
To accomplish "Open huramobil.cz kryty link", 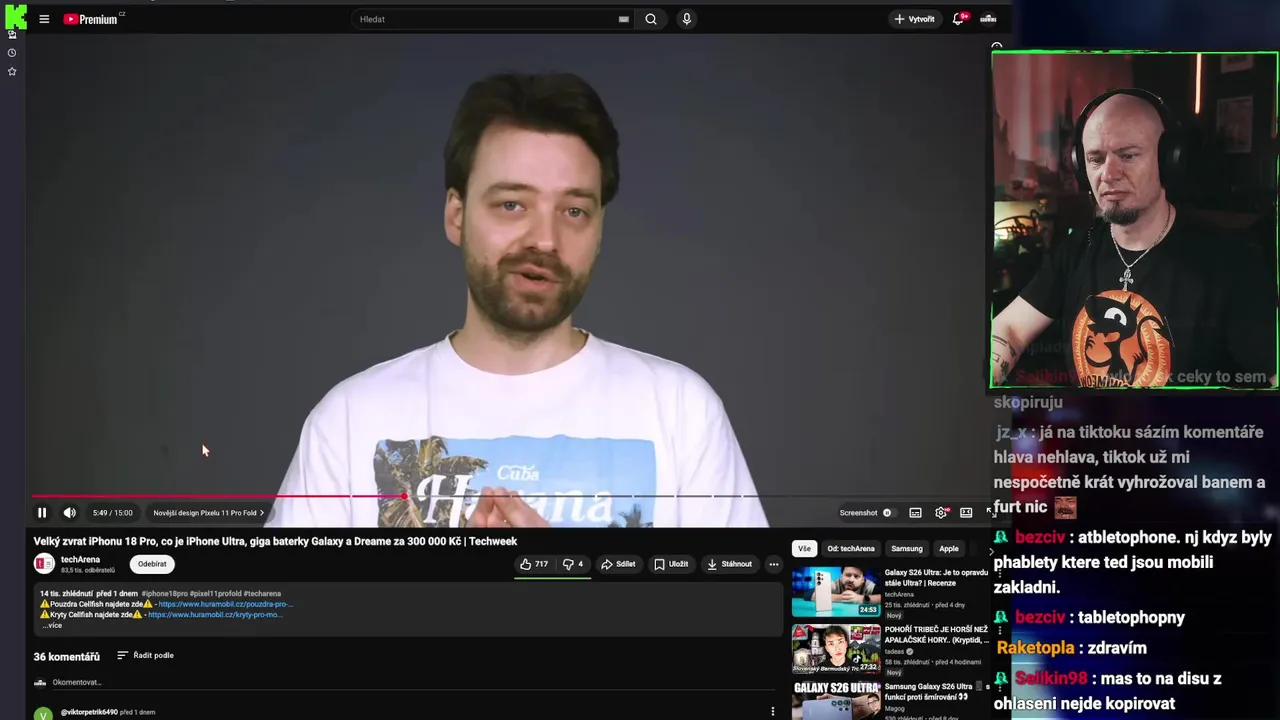I will [x=214, y=615].
